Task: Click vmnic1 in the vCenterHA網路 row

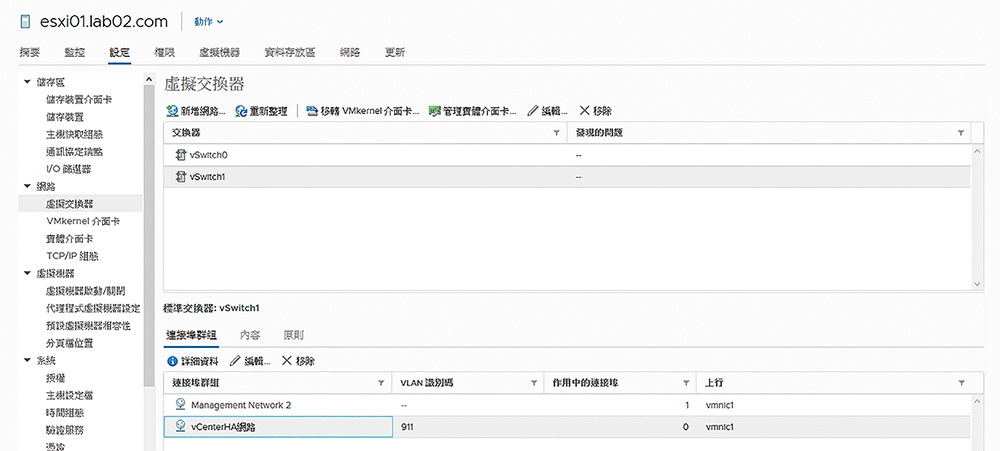Action: tap(719, 427)
